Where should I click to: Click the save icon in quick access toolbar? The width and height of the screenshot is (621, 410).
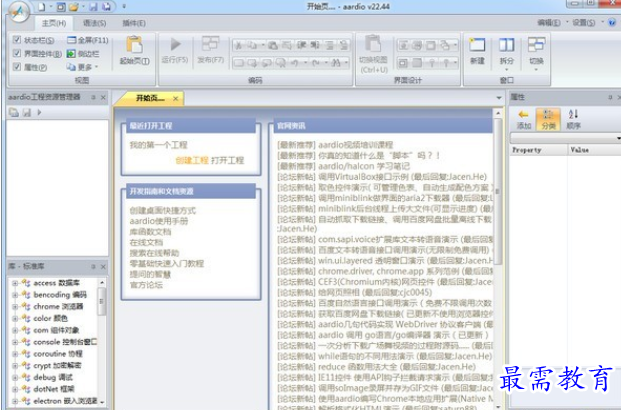[93, 7]
